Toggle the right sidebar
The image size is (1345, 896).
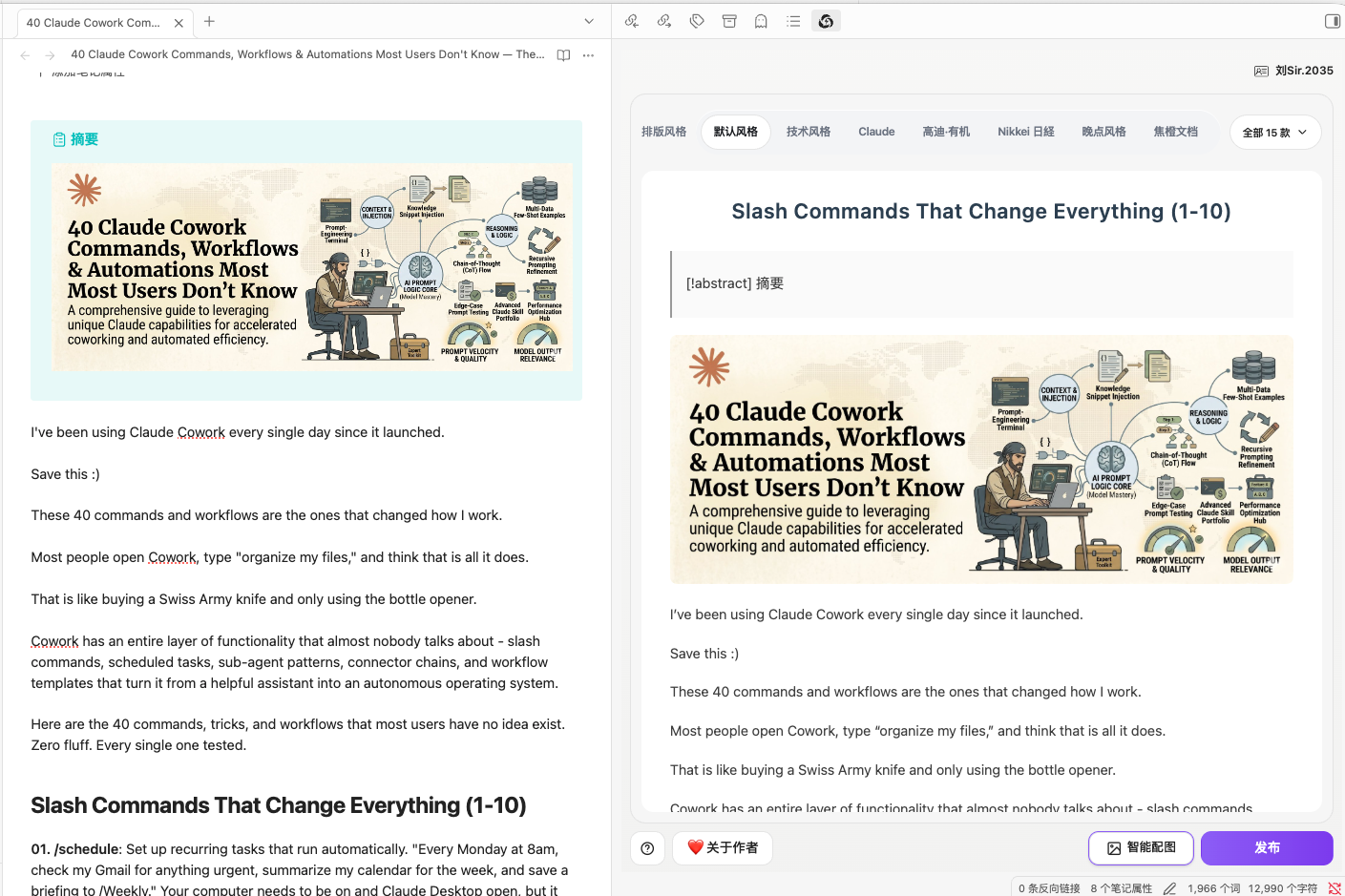(x=1333, y=21)
